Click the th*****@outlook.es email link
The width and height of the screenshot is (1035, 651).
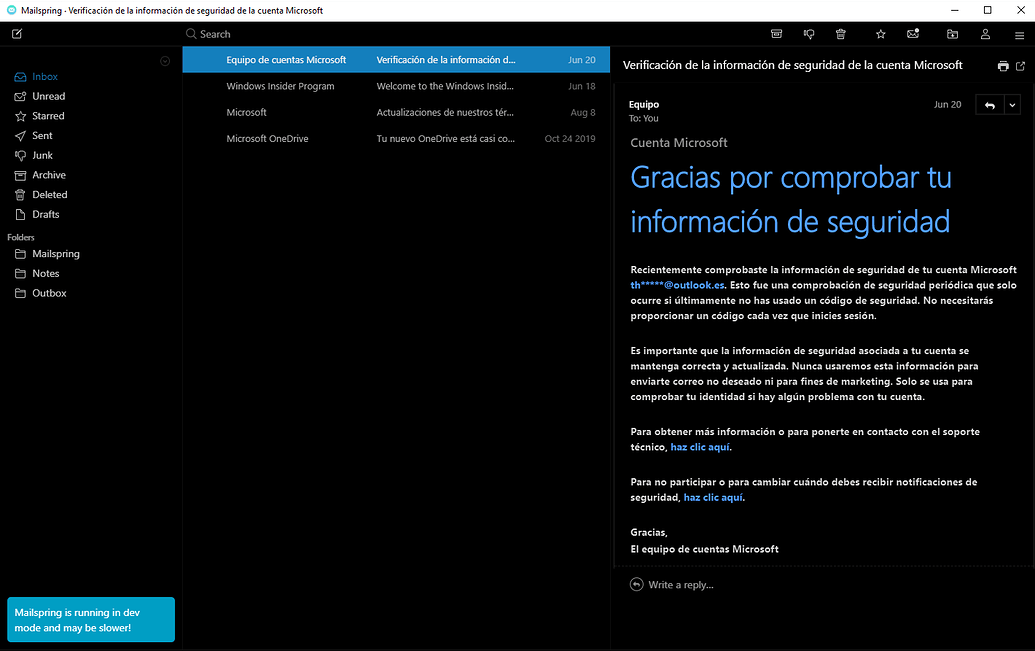(677, 285)
